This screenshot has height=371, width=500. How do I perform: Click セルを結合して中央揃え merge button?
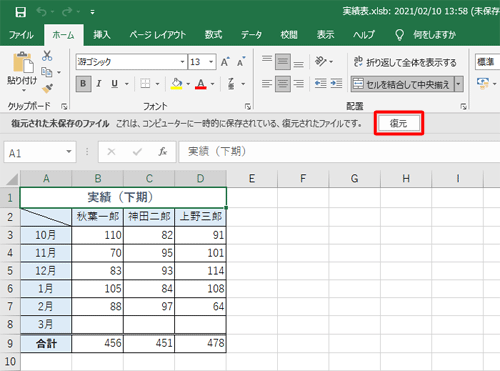pyautogui.click(x=402, y=84)
